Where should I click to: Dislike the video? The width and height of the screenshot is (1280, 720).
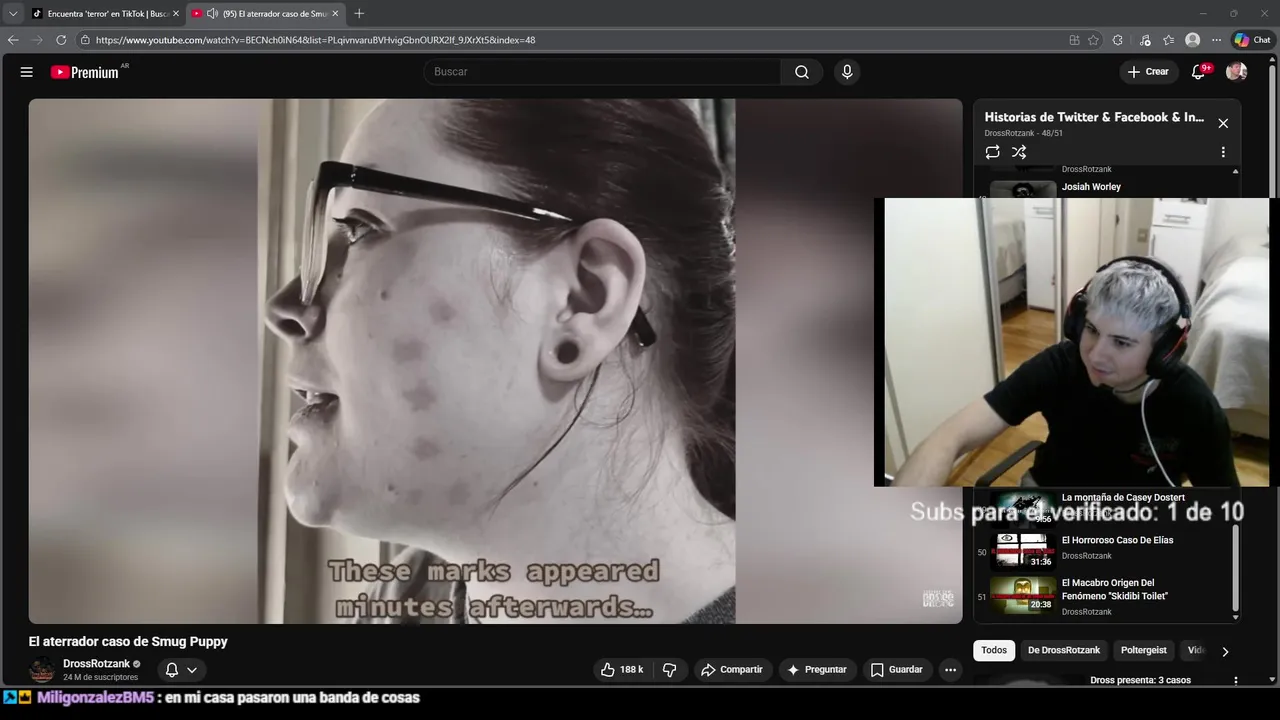pos(670,670)
